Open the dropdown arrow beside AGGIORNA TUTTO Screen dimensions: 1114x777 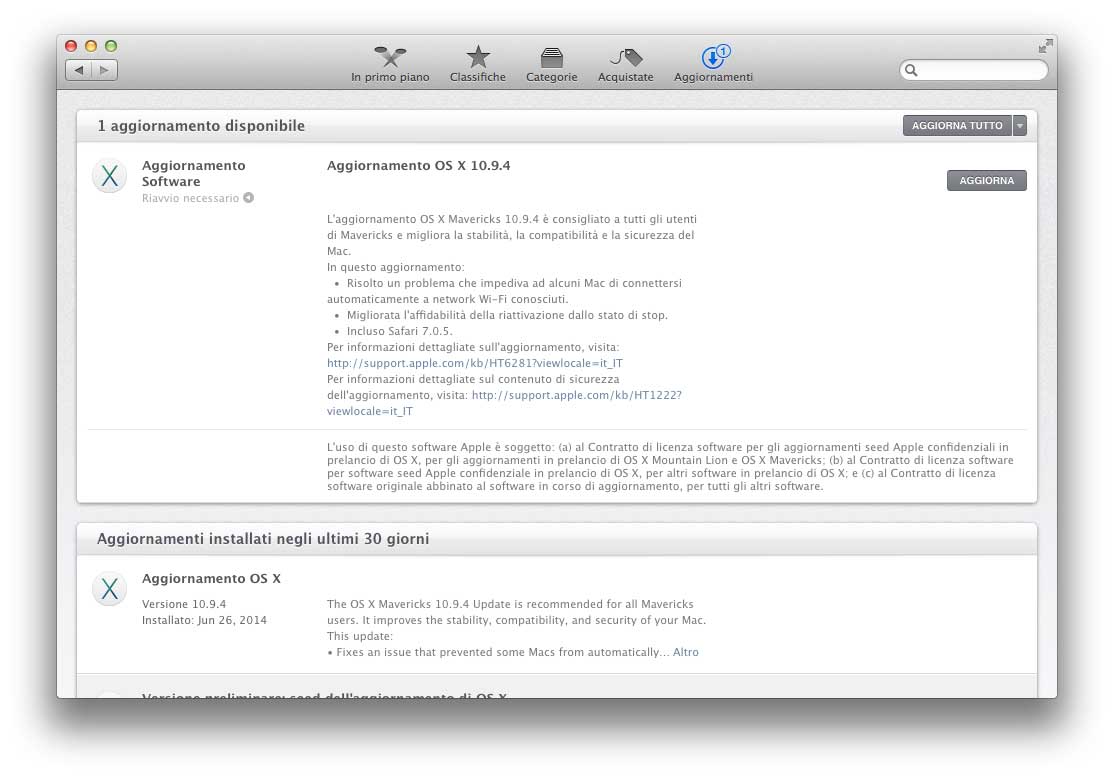[x=1020, y=126]
